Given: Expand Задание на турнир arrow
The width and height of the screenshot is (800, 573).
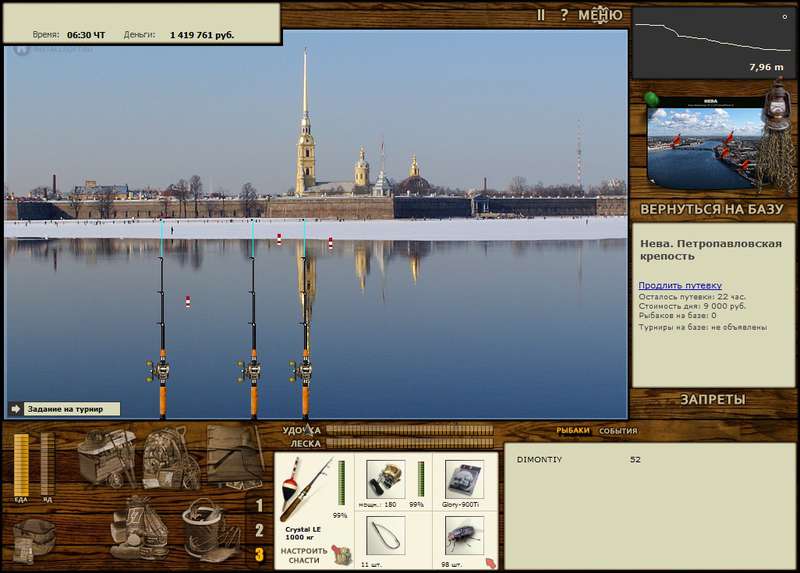Looking at the screenshot, I should click(x=15, y=409).
